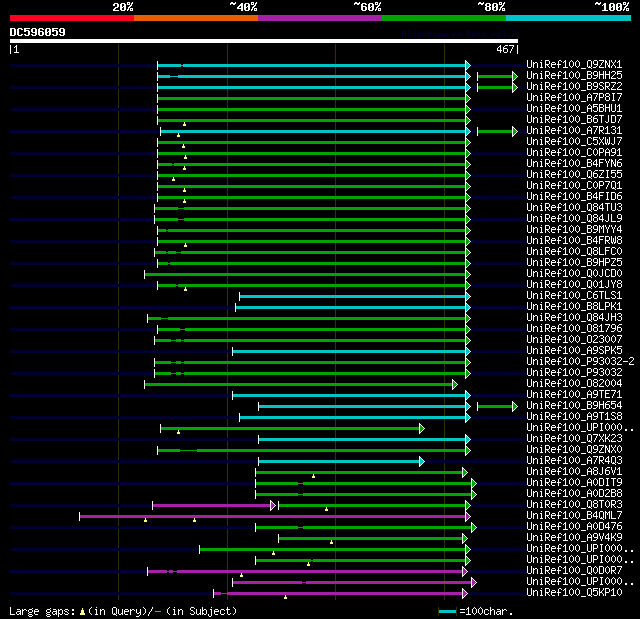Select the cyan ~100% identity color segment
Image resolution: width=640 pixels, height=619 pixels.
click(568, 18)
